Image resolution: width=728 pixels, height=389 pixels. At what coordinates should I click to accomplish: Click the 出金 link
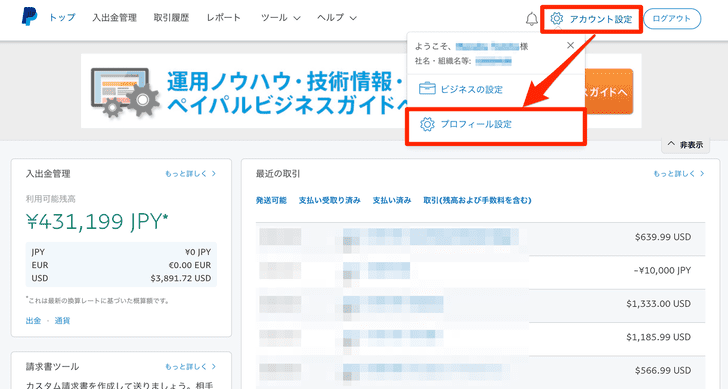pyautogui.click(x=33, y=321)
